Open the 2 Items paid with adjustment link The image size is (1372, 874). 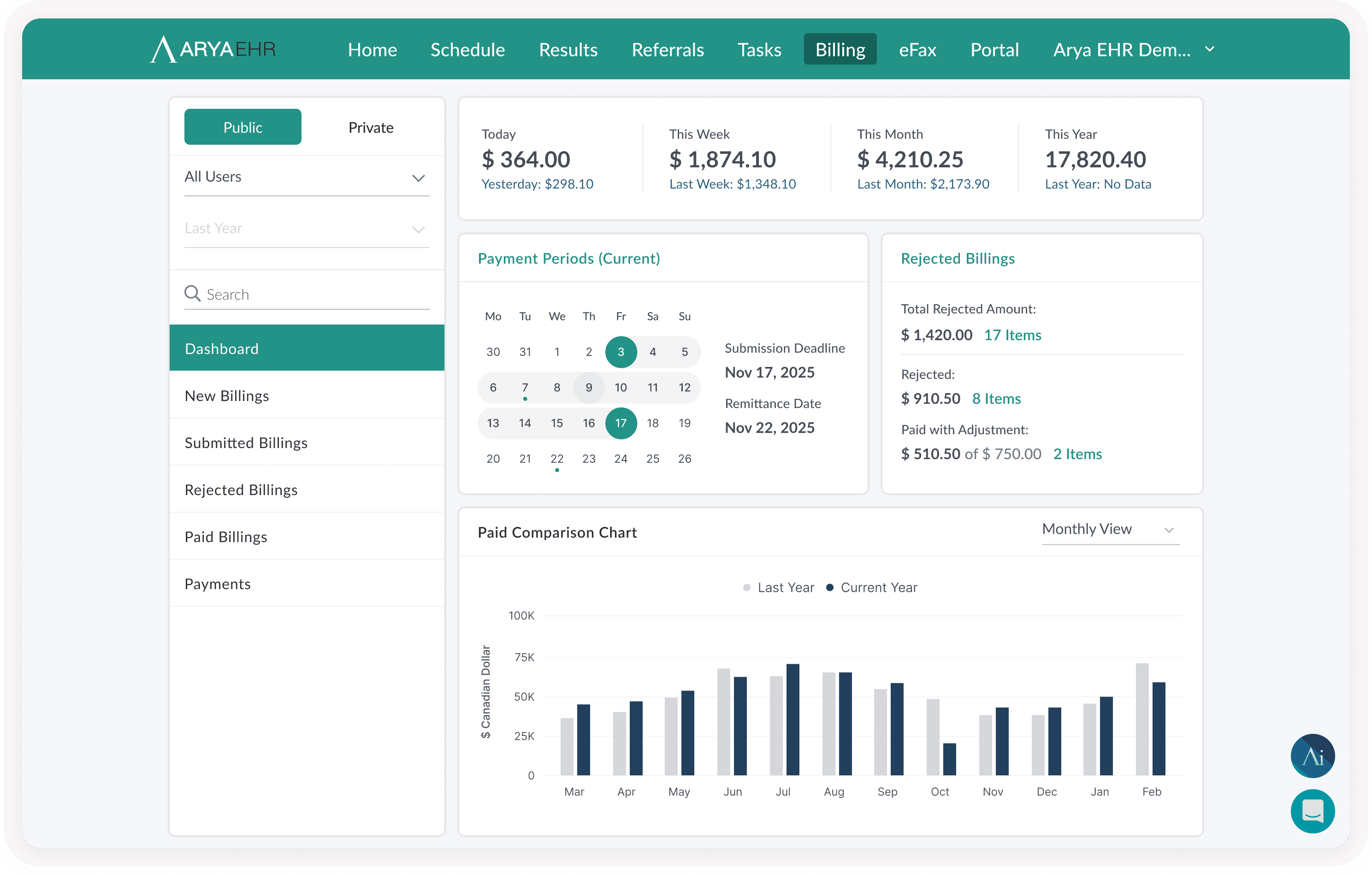[1077, 454]
